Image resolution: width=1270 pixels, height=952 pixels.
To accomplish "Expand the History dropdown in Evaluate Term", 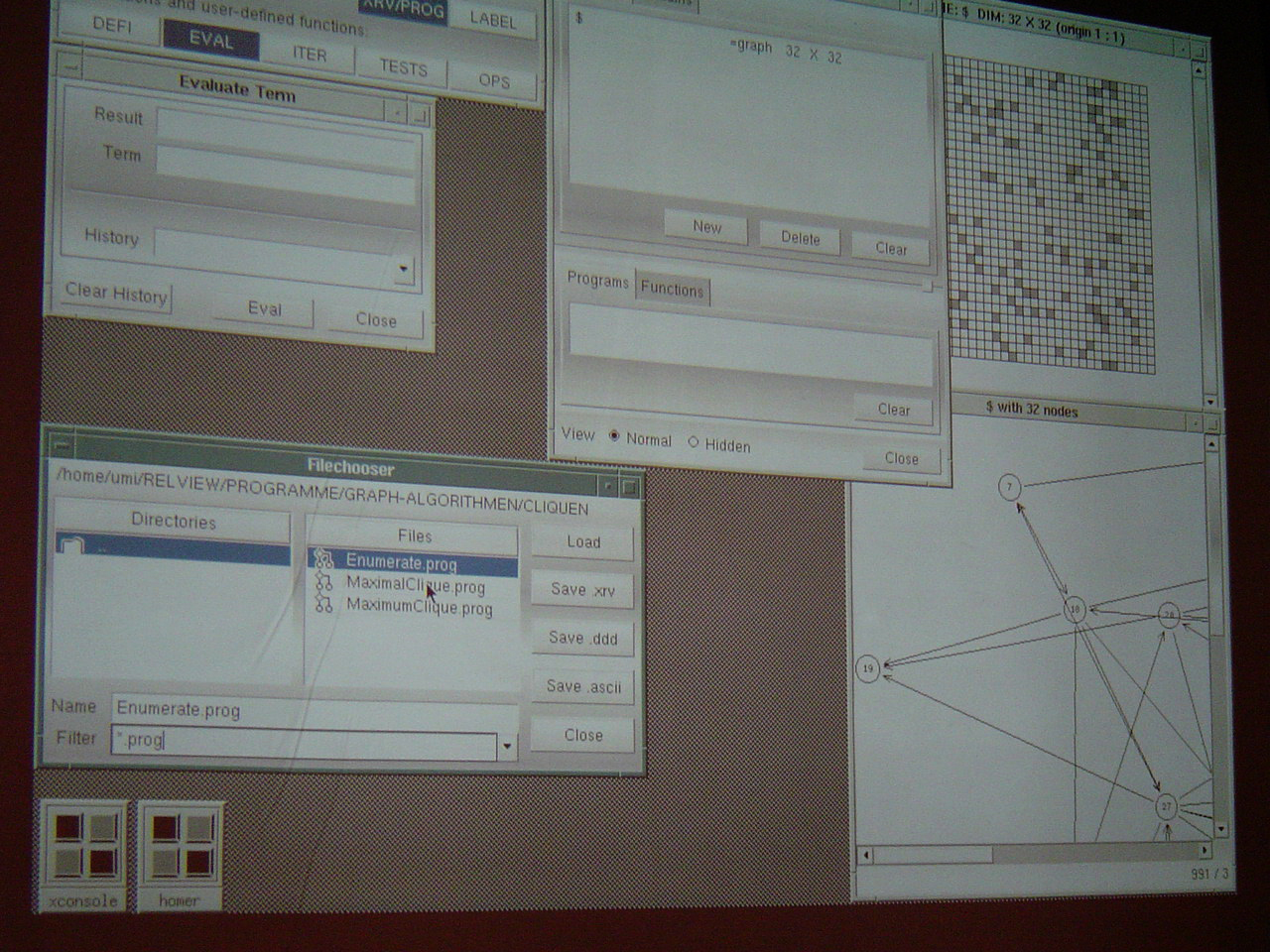I will pyautogui.click(x=403, y=268).
